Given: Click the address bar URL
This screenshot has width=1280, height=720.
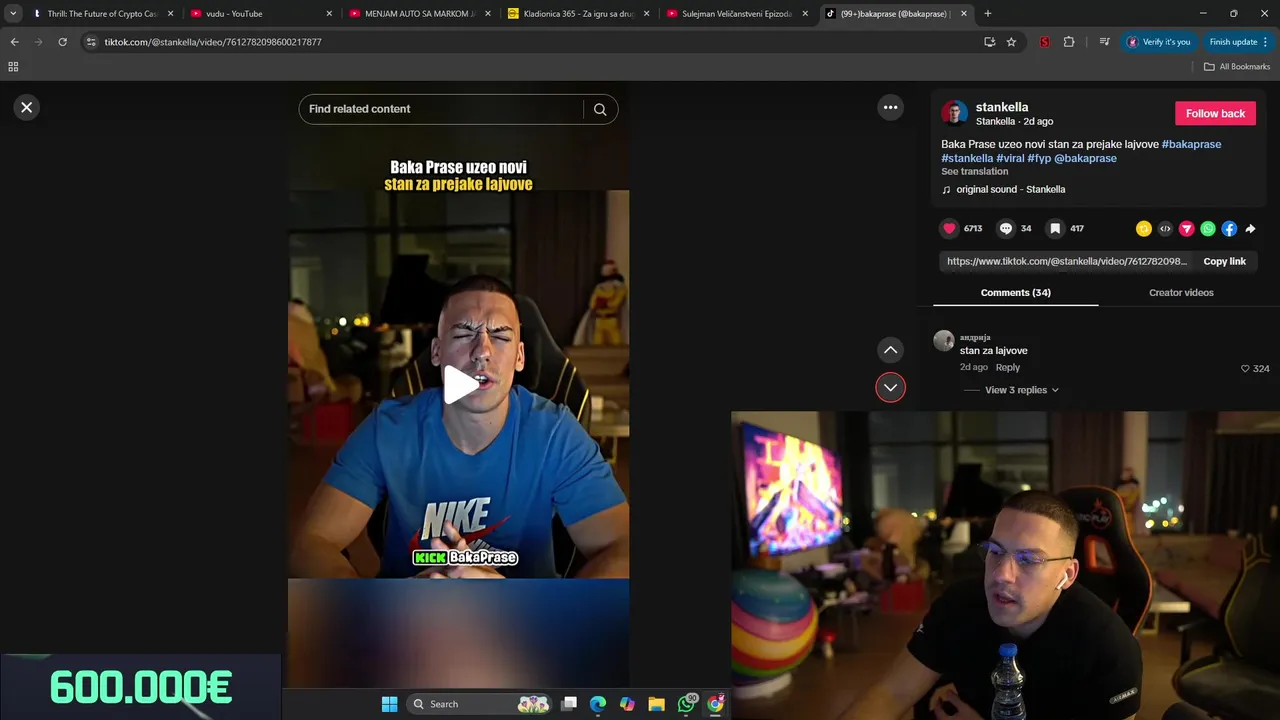Looking at the screenshot, I should pos(213,42).
